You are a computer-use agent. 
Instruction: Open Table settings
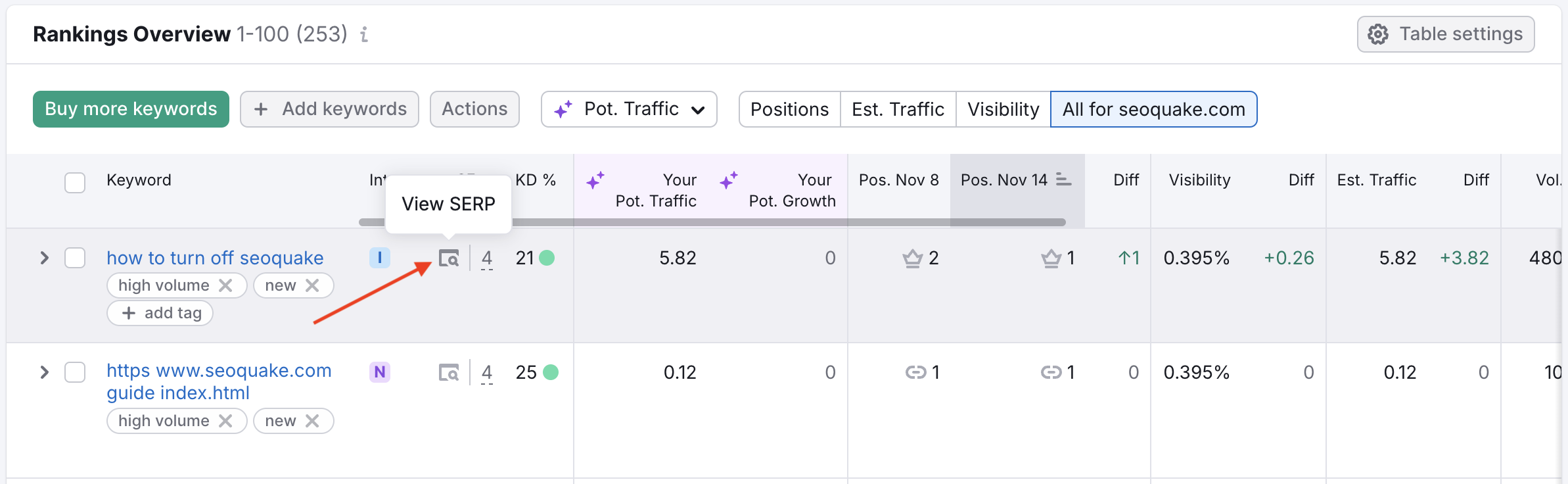pyautogui.click(x=1445, y=34)
